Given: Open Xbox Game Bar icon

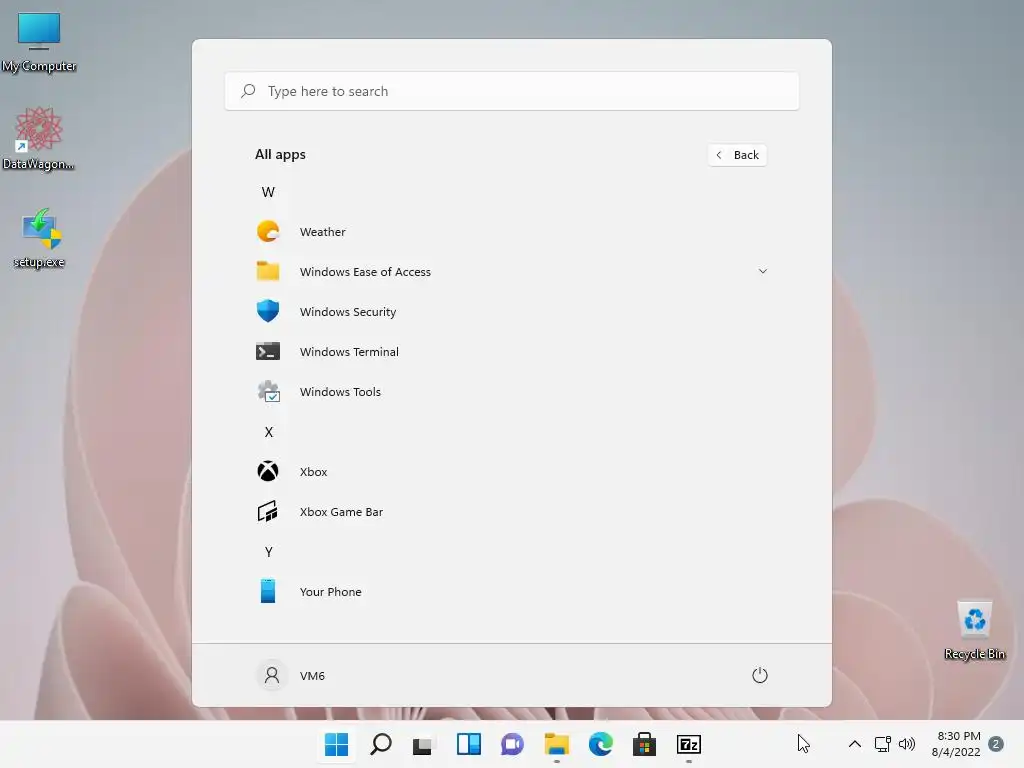Looking at the screenshot, I should pyautogui.click(x=268, y=511).
